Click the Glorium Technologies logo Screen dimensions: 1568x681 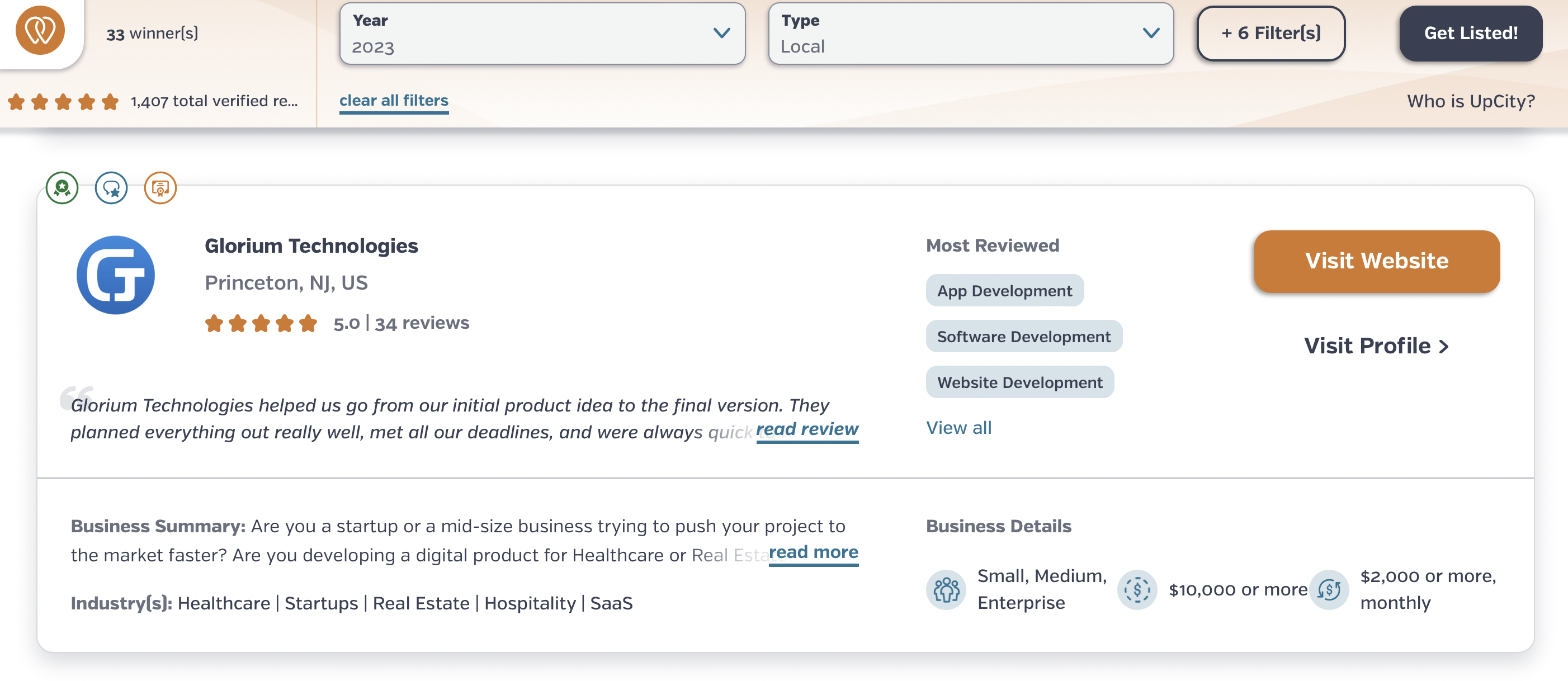(x=116, y=275)
